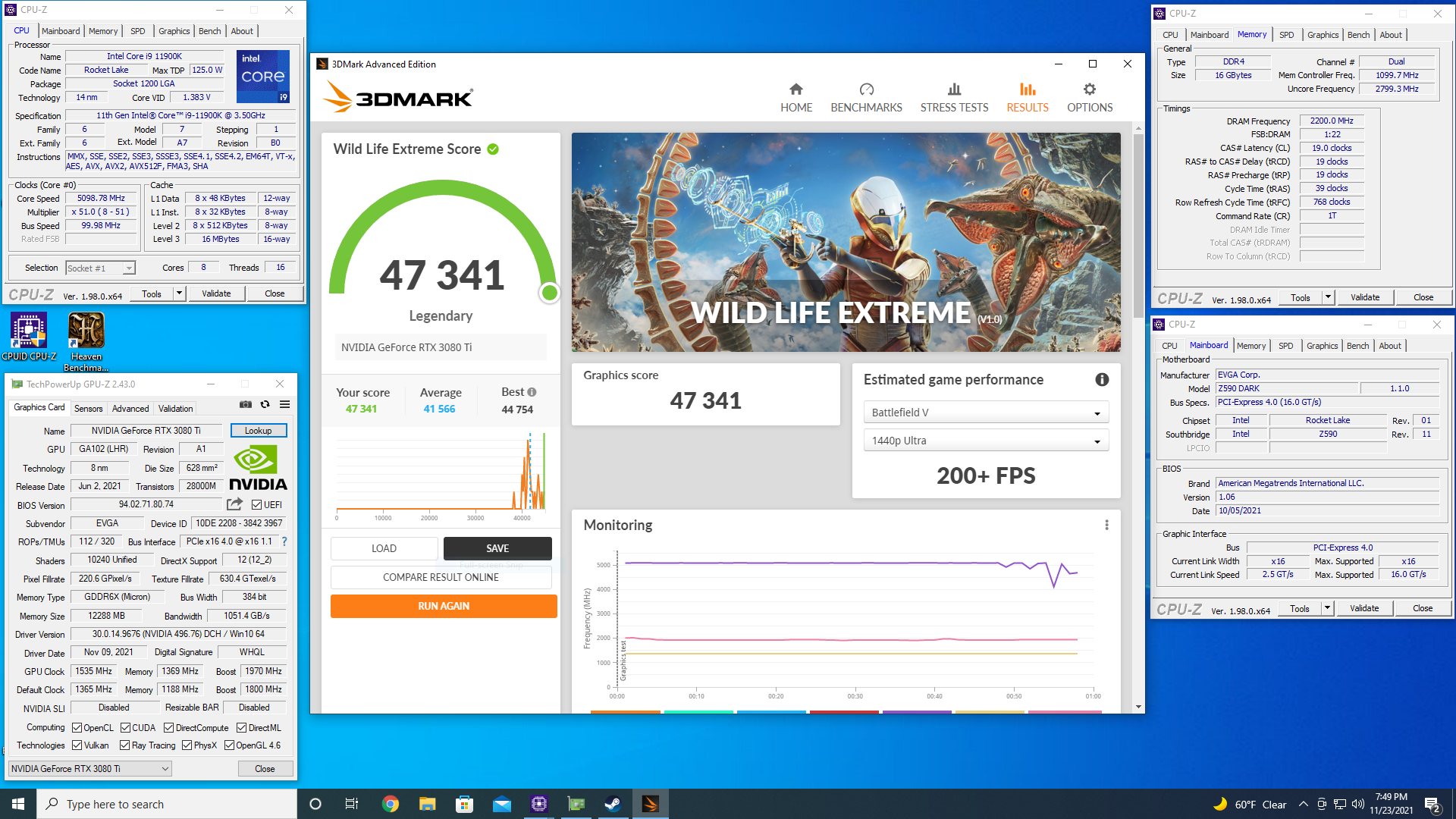Click info icon next to Best score
Viewport: 1456px width, 819px height.
pyautogui.click(x=532, y=392)
